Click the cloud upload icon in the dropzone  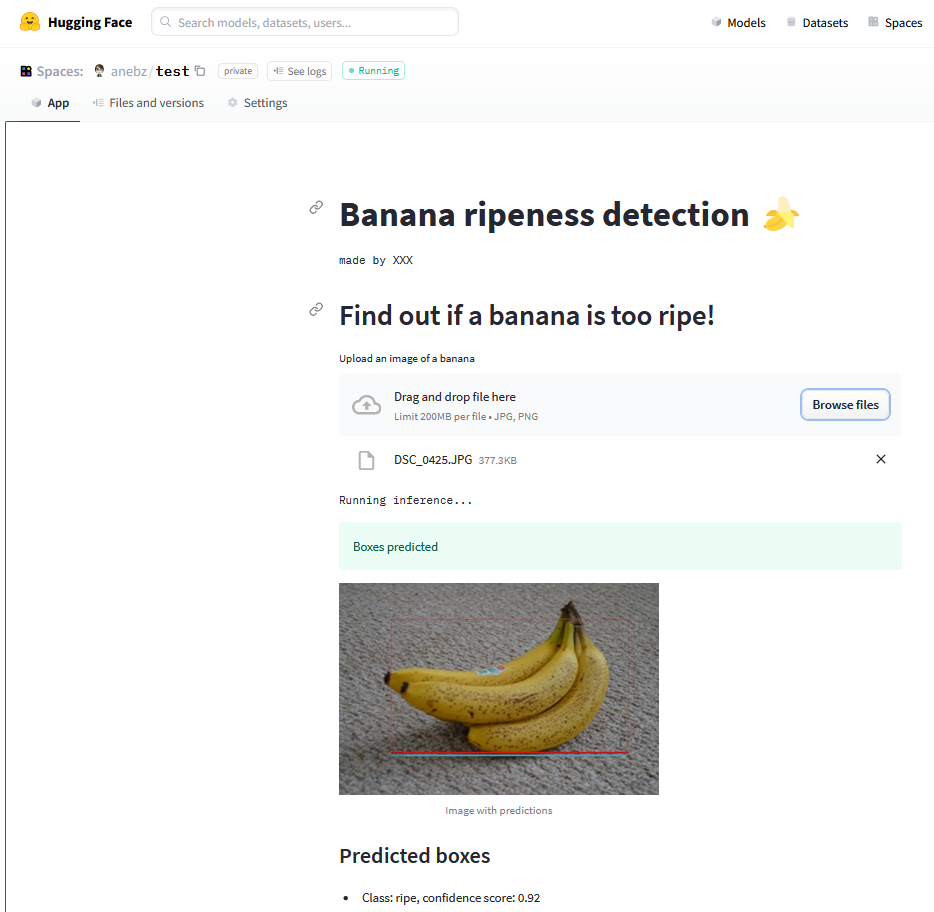pos(366,405)
